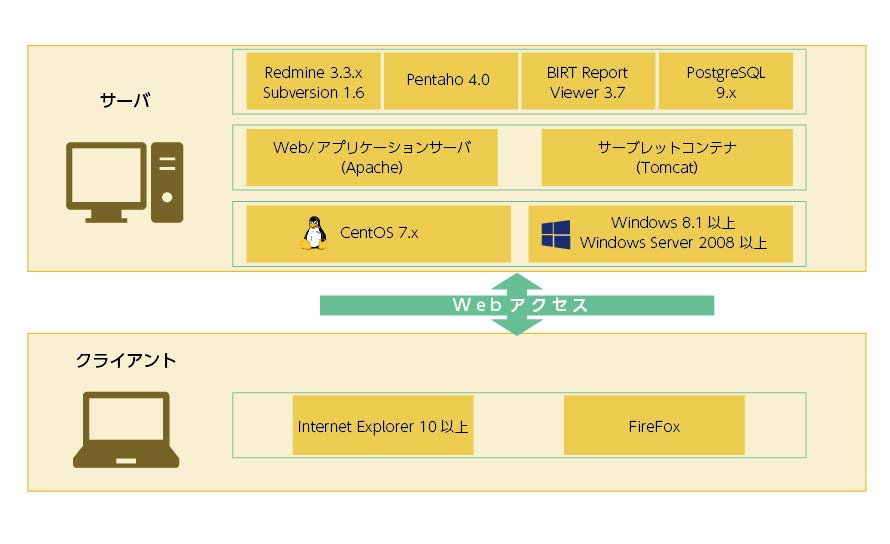Image resolution: width=890 pixels, height=544 pixels.
Task: Click the Web/アプリケーションサーバ (Apache) box
Action: click(x=372, y=157)
